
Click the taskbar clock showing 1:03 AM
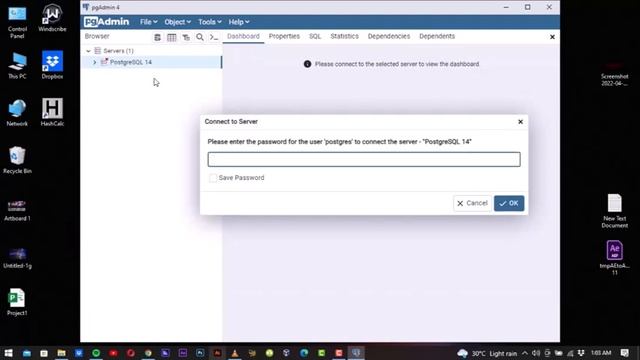pyautogui.click(x=601, y=353)
